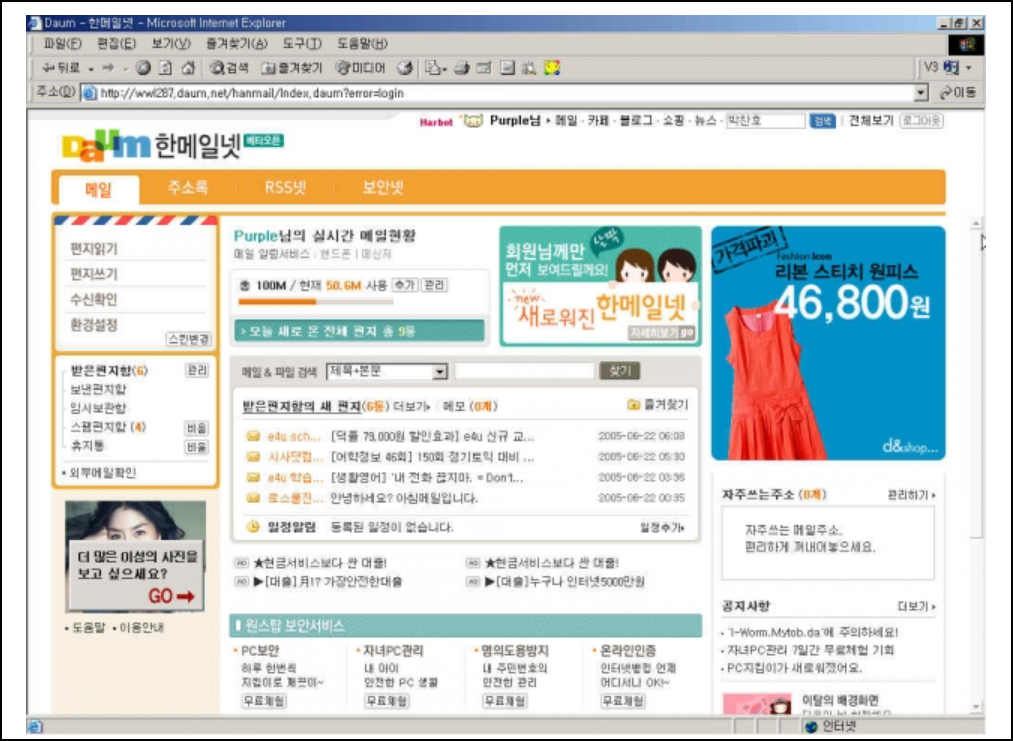Click the 이동 go button
Viewport: 1013px width, 741px height.
click(x=958, y=93)
